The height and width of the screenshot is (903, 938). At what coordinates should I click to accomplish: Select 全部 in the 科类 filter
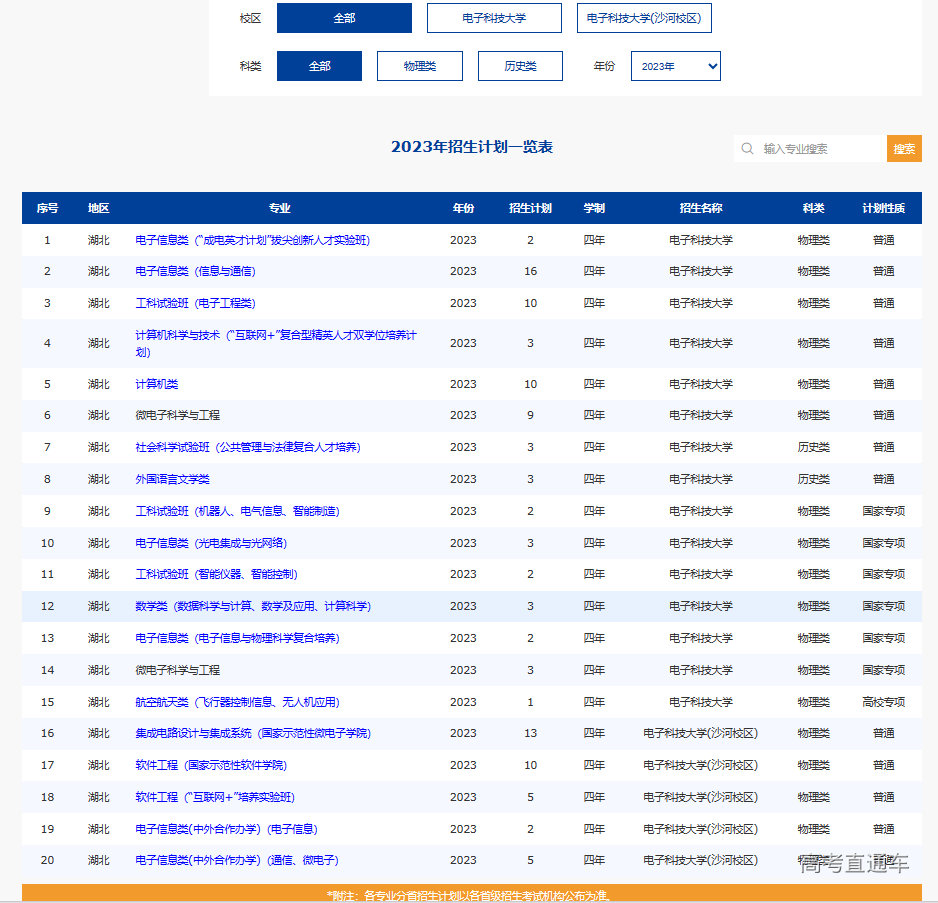click(x=319, y=66)
